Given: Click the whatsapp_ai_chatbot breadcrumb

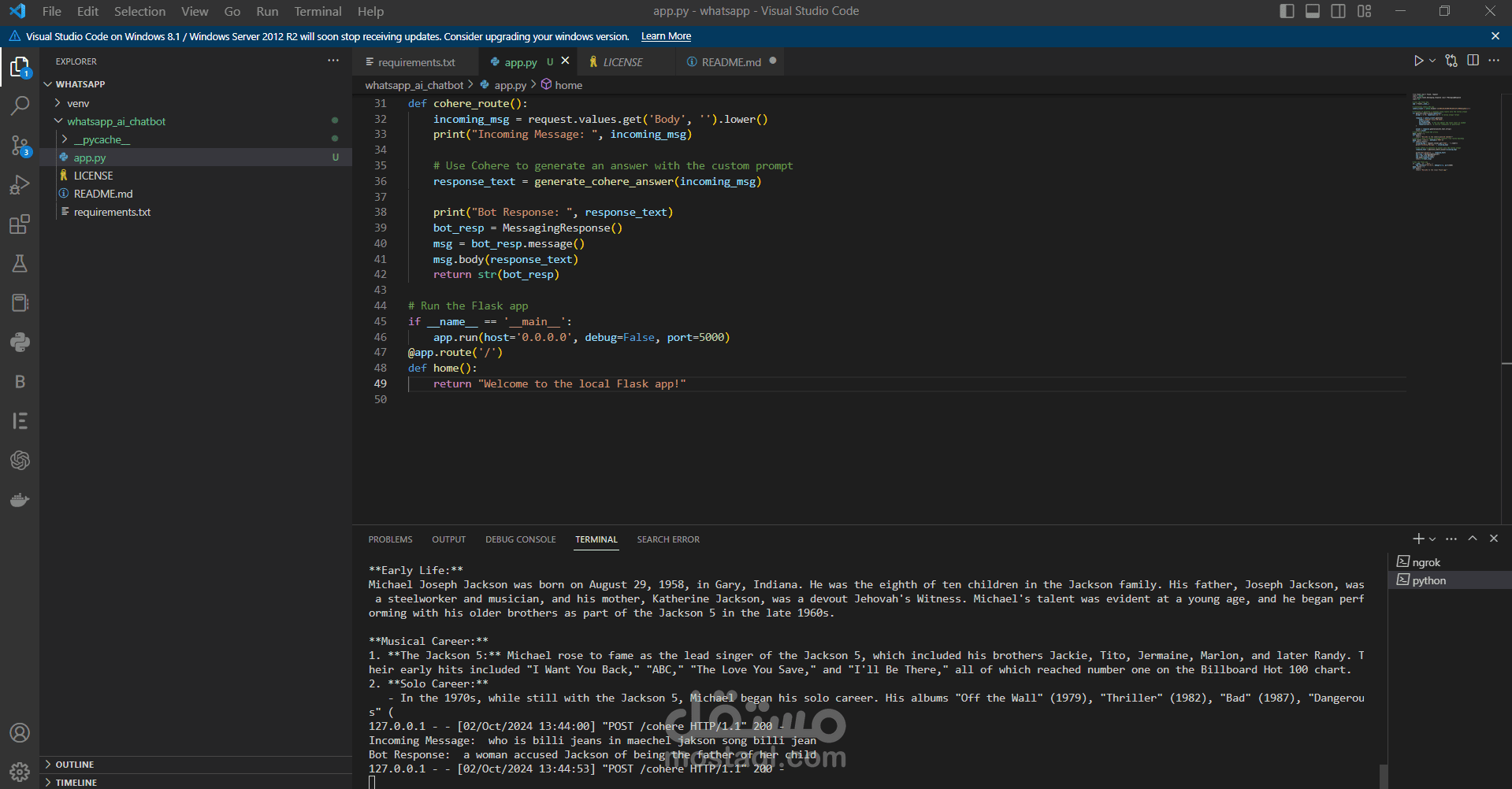Looking at the screenshot, I should [x=414, y=85].
